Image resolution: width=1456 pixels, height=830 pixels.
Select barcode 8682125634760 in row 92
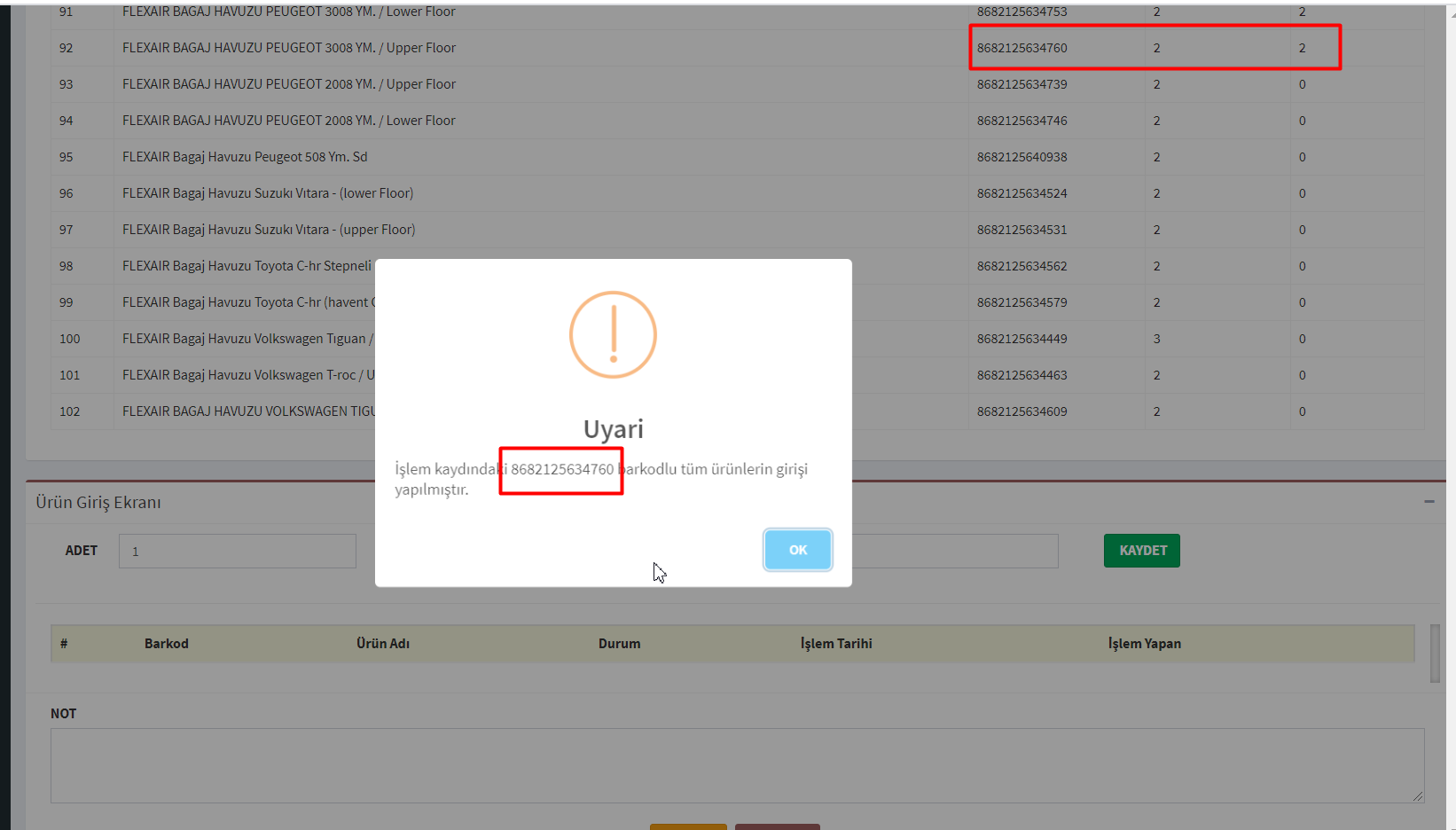coord(1022,48)
